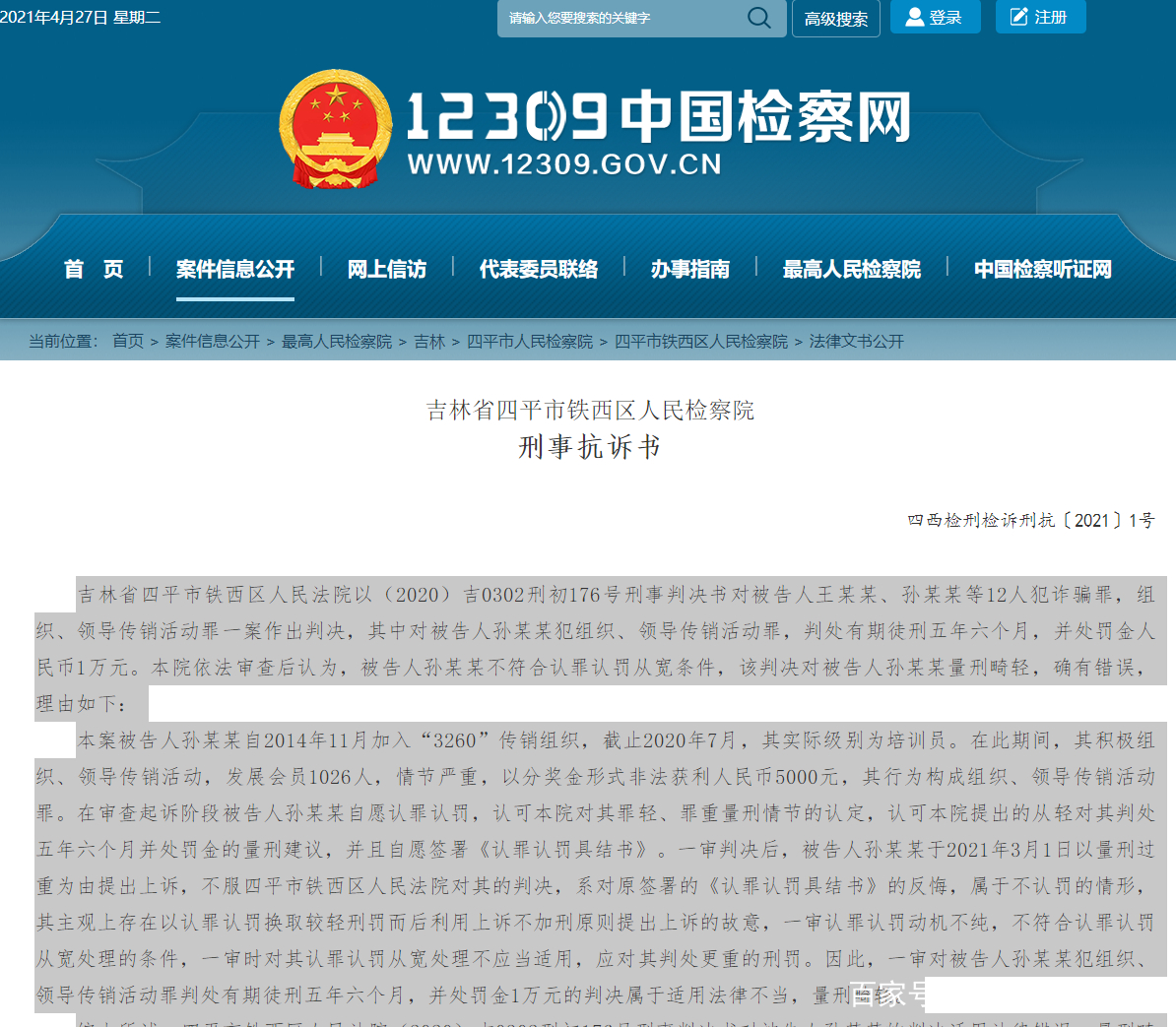Go to 首页 in main navigation

click(94, 269)
